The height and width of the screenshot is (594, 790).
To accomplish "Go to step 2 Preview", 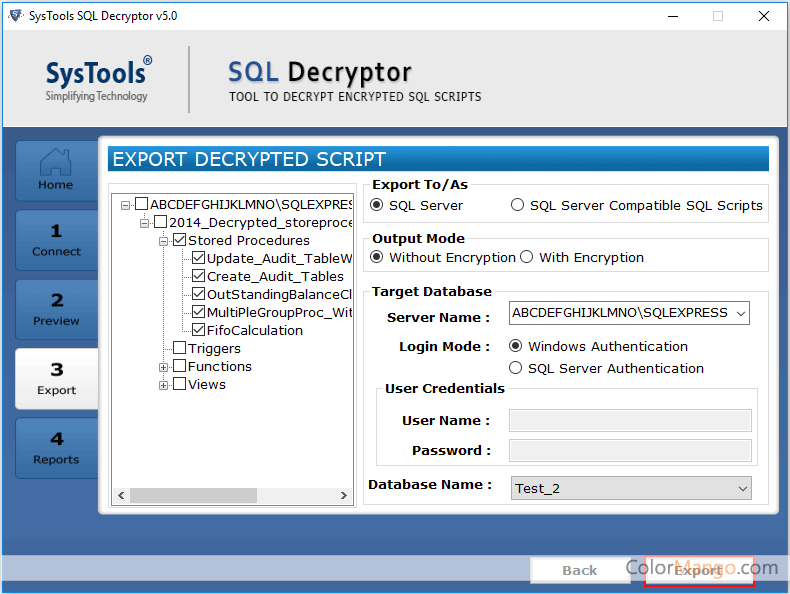I will coord(56,309).
